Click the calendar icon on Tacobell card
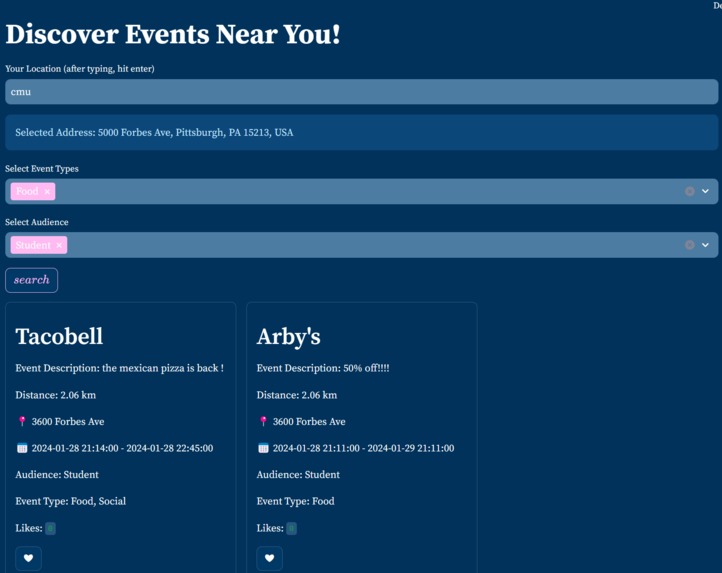Image resolution: width=722 pixels, height=573 pixels. [22, 448]
